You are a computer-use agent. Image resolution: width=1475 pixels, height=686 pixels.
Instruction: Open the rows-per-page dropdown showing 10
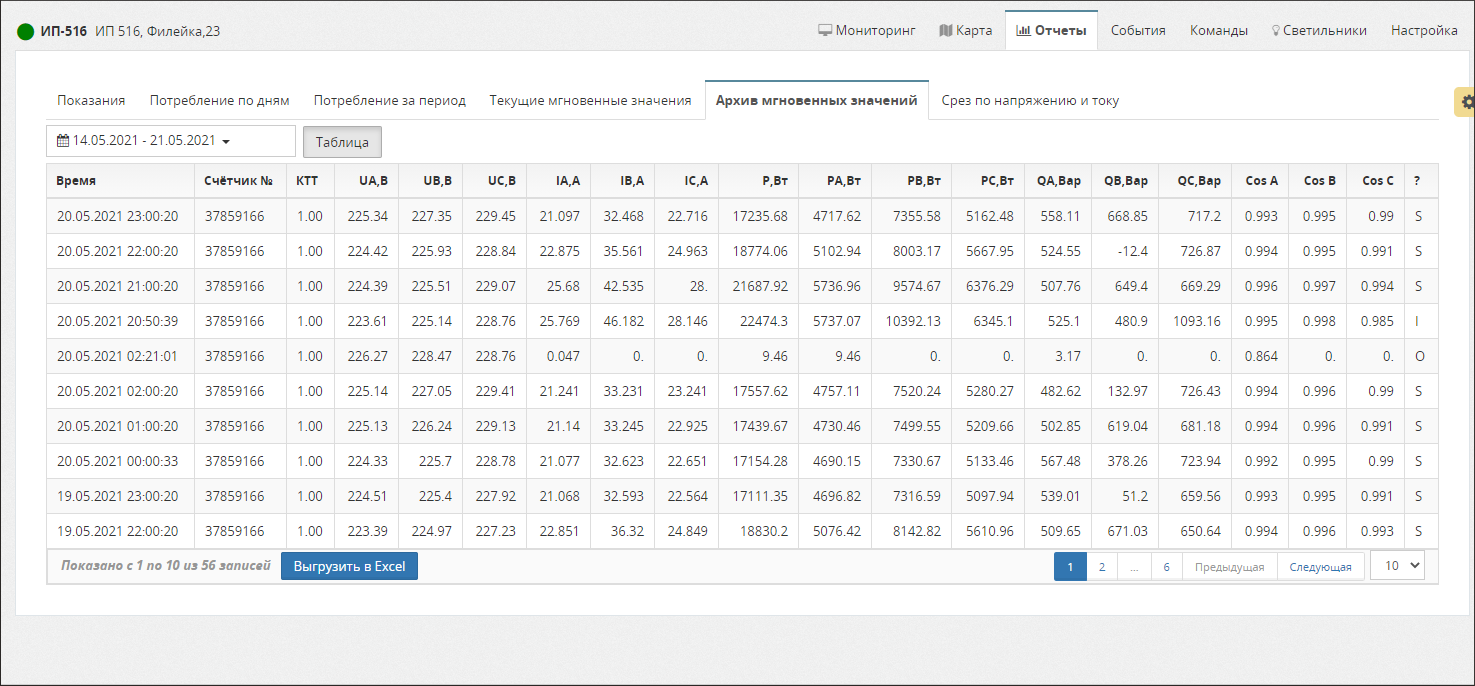coord(1397,566)
